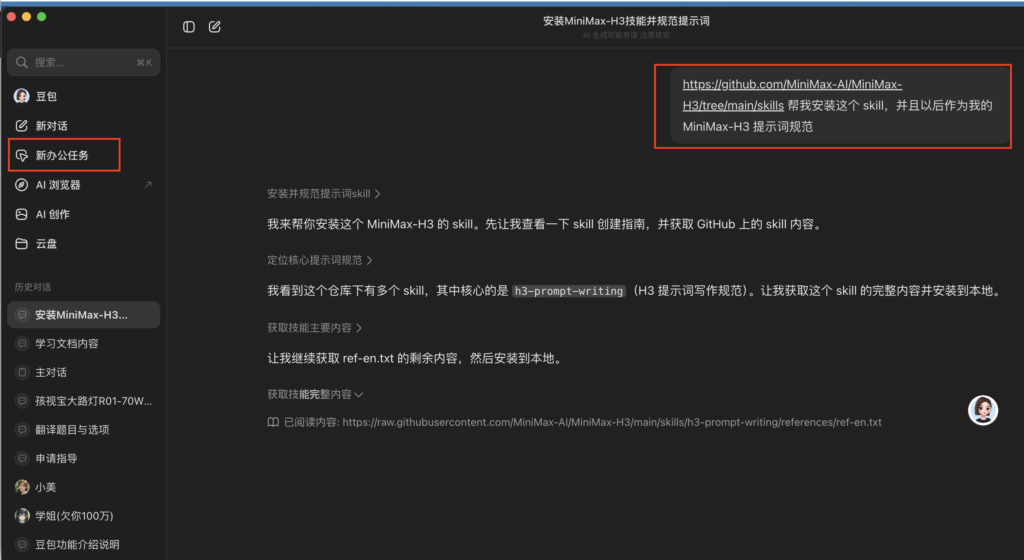Expand 获取技能主要内容 step
The image size is (1024, 560).
(x=314, y=328)
